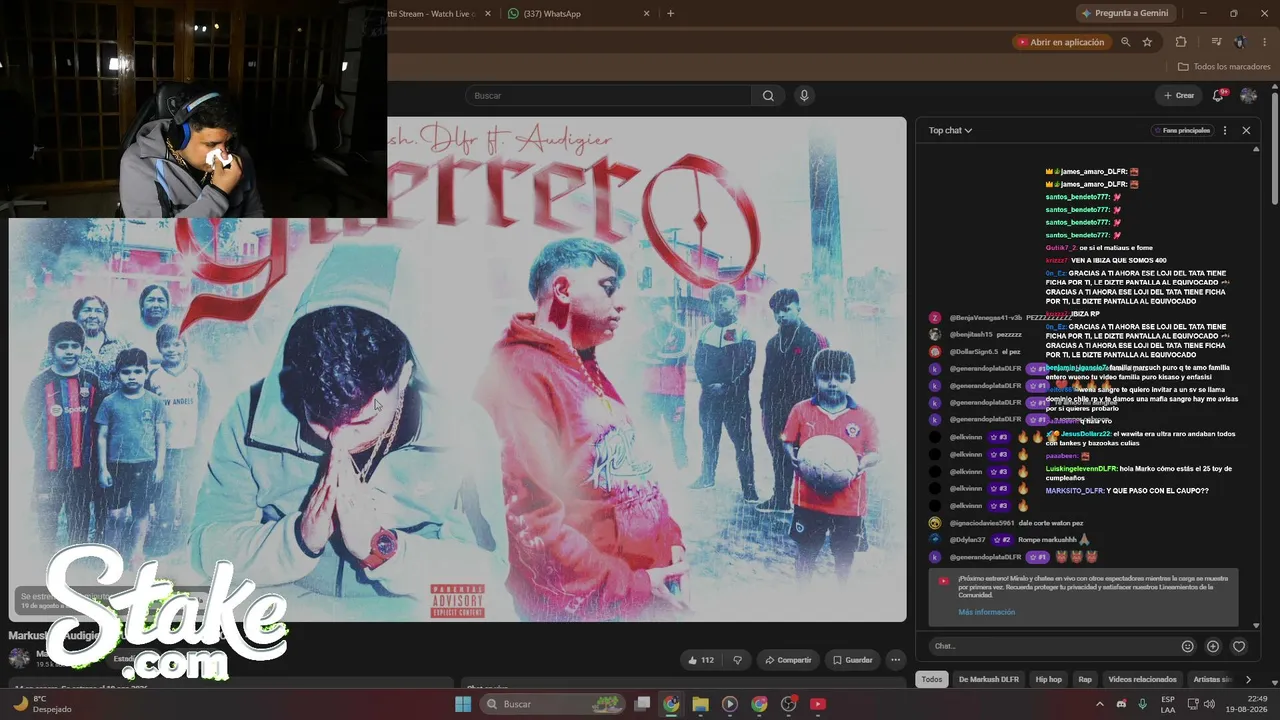The image size is (1280, 720).
Task: Open a new browser tab
Action: [670, 14]
